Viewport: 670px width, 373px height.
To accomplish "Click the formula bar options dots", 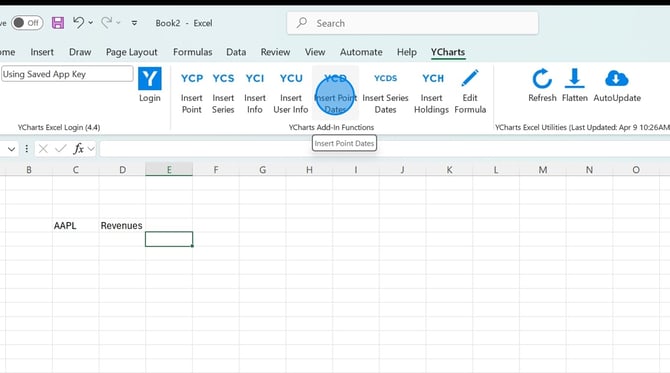I will pos(26,149).
